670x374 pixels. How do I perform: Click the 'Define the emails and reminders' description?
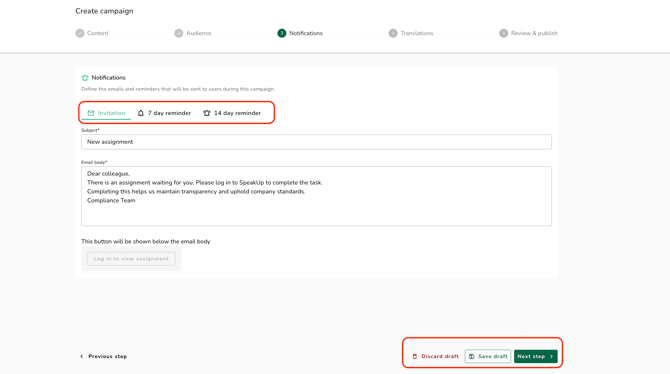point(178,89)
